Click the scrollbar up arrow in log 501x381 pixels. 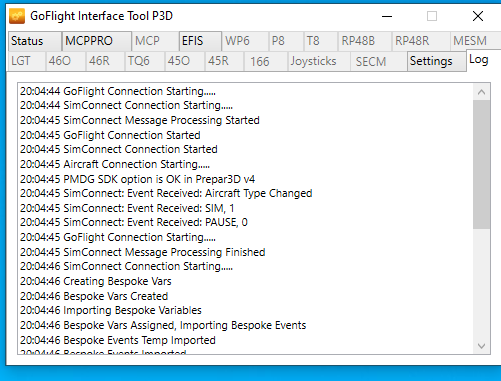[481, 92]
